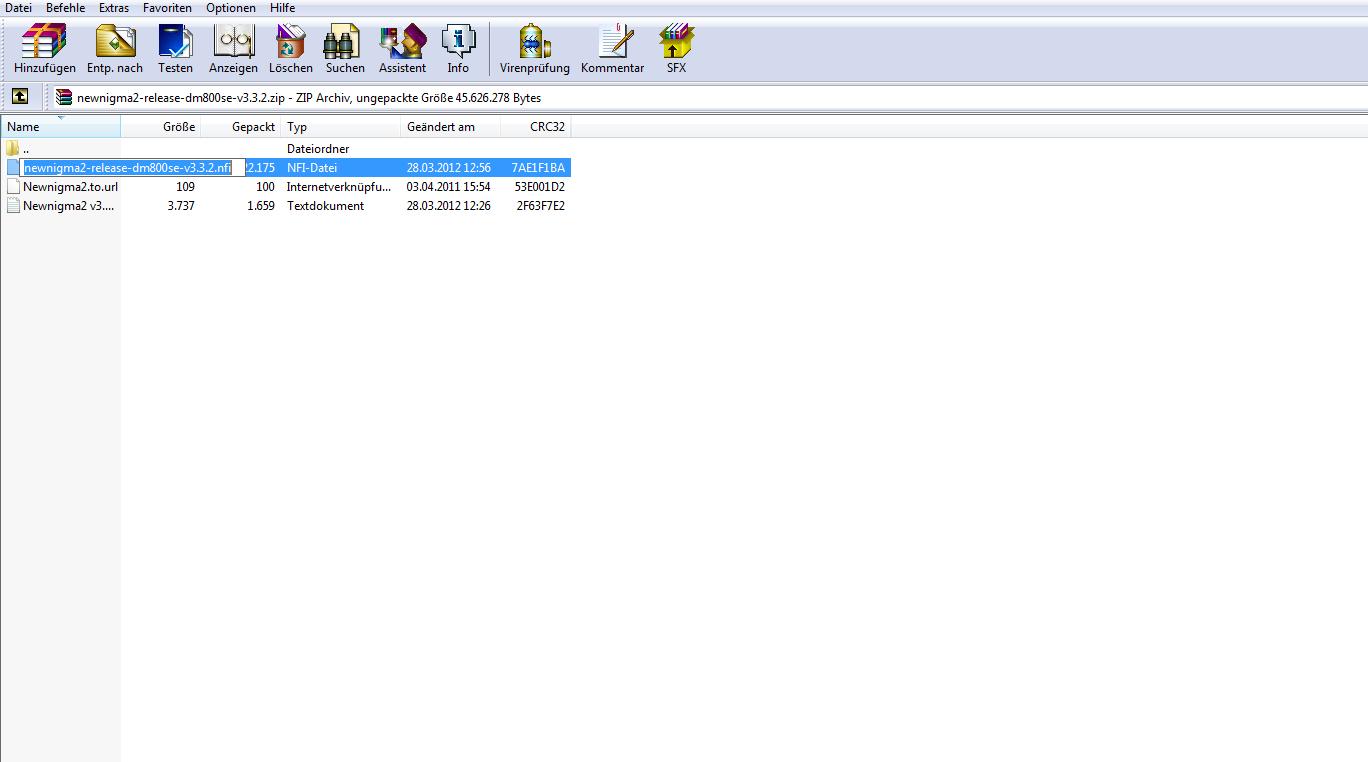The image size is (1368, 762).
Task: Open the Anzeigen viewer icon
Action: click(x=233, y=49)
